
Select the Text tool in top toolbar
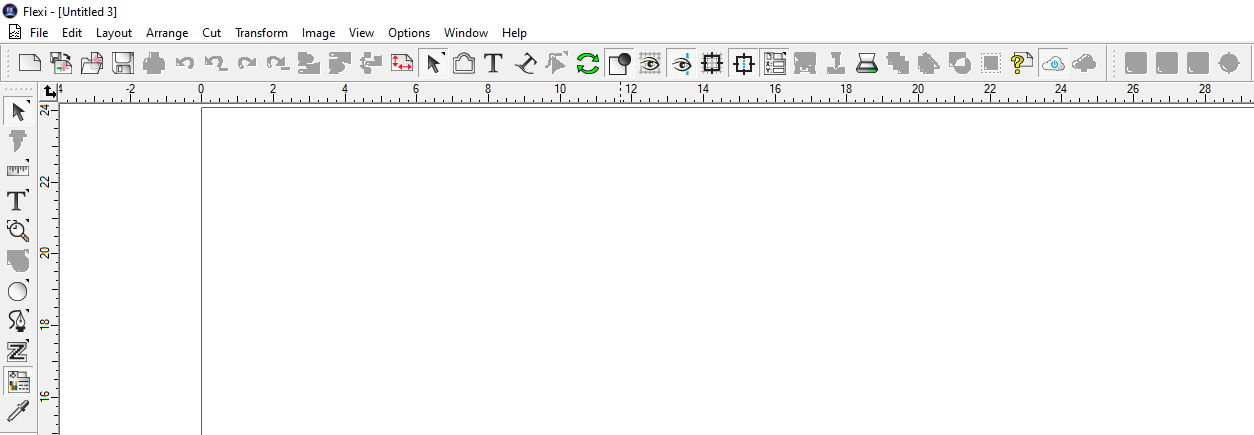click(x=493, y=64)
